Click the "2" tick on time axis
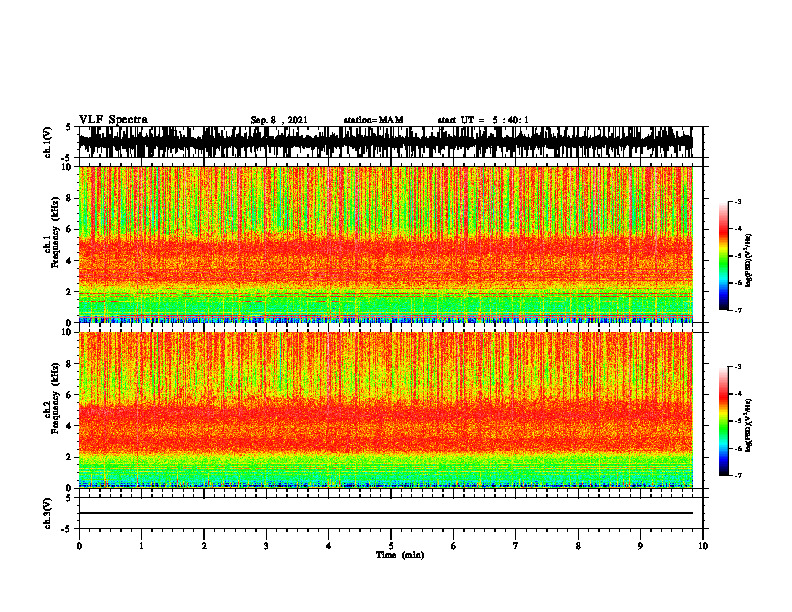 tap(204, 546)
